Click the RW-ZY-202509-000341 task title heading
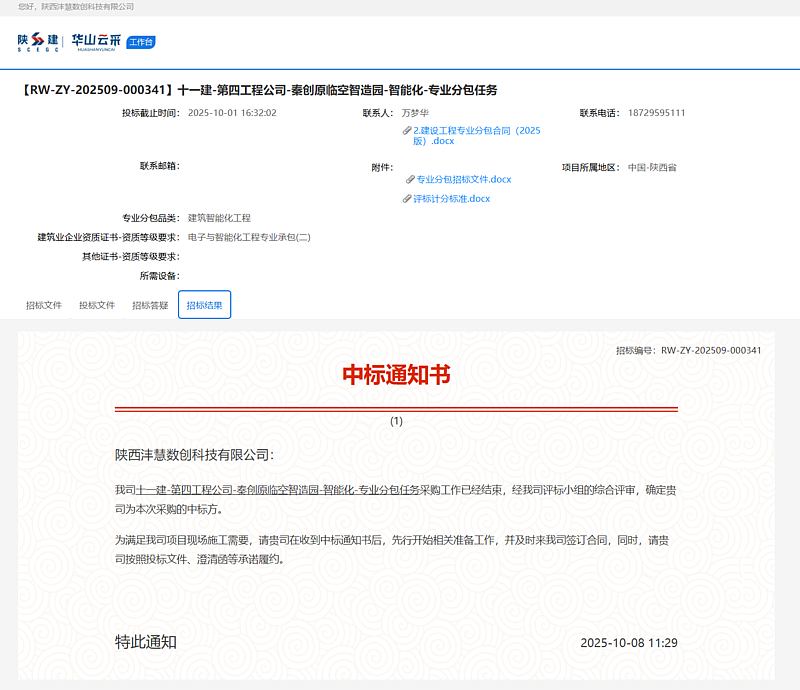Screen dimensions: 800x690 pyautogui.click(x=258, y=90)
